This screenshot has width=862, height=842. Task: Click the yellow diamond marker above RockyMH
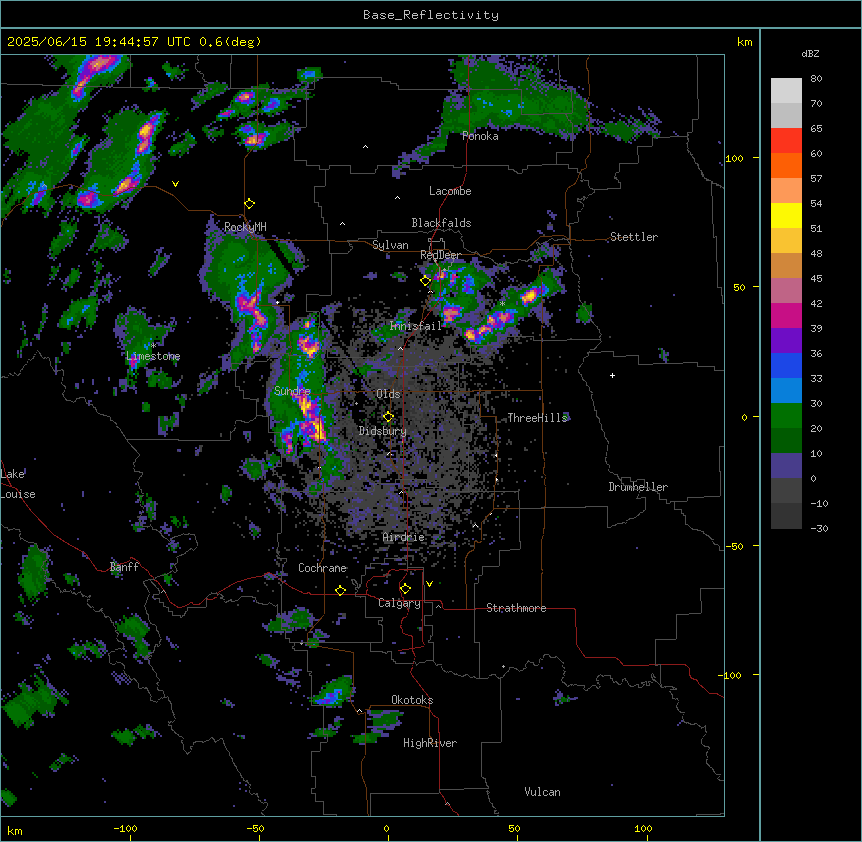tap(249, 204)
